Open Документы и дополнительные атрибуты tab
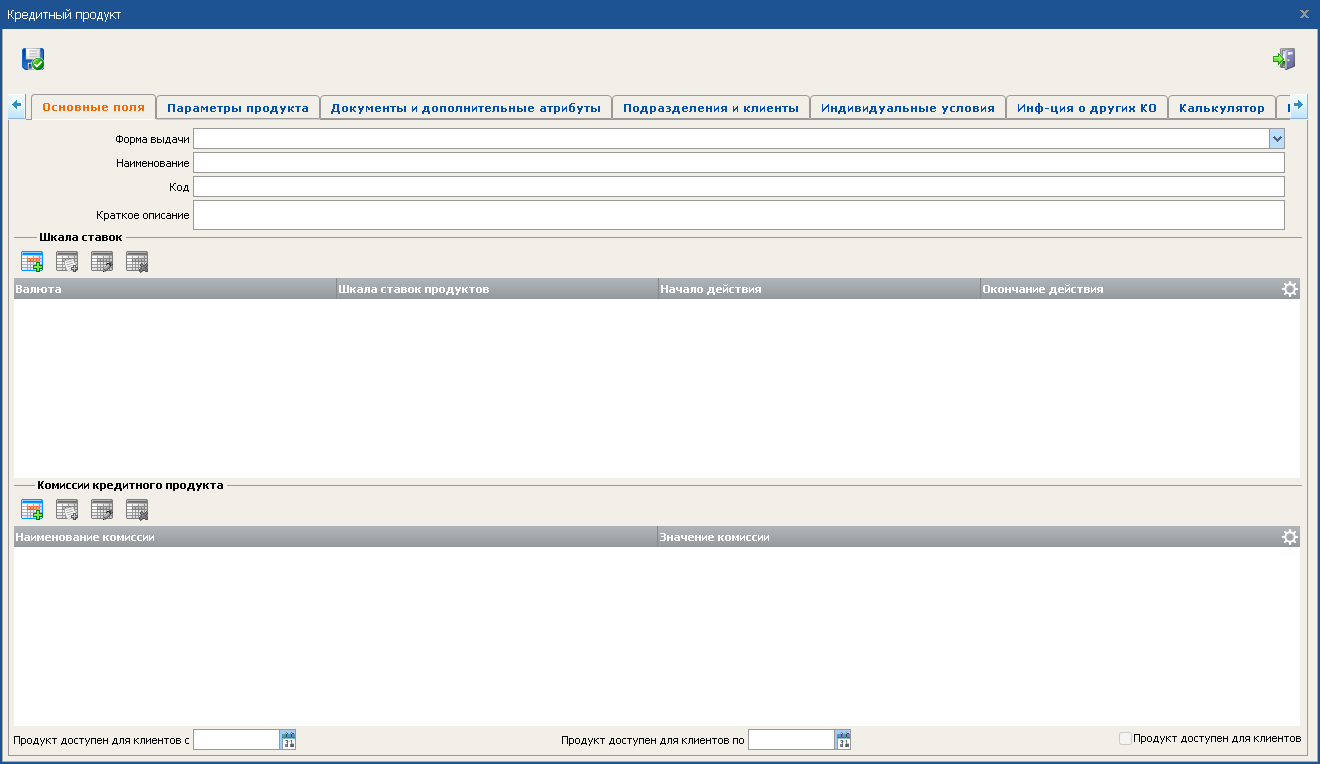This screenshot has height=764, width=1320. tap(466, 108)
